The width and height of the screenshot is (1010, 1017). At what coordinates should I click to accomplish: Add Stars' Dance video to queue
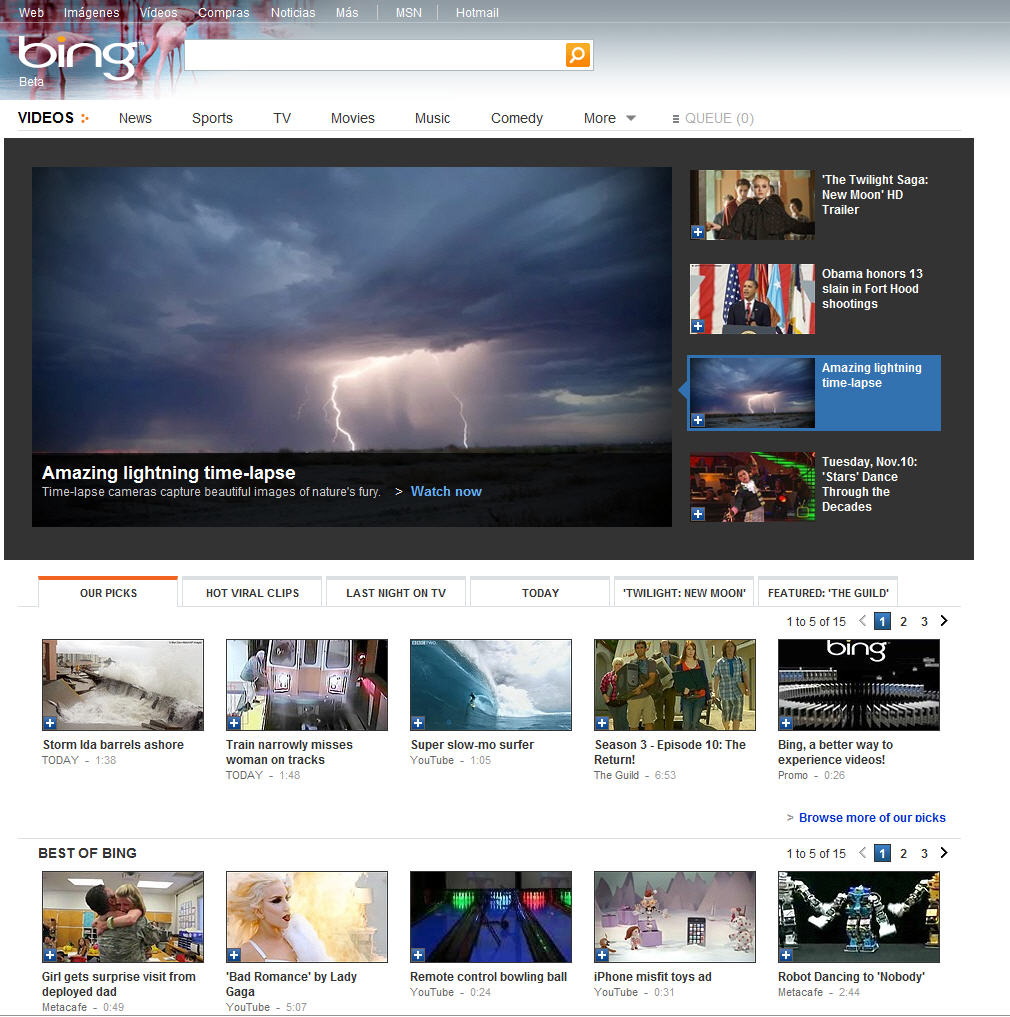(697, 514)
